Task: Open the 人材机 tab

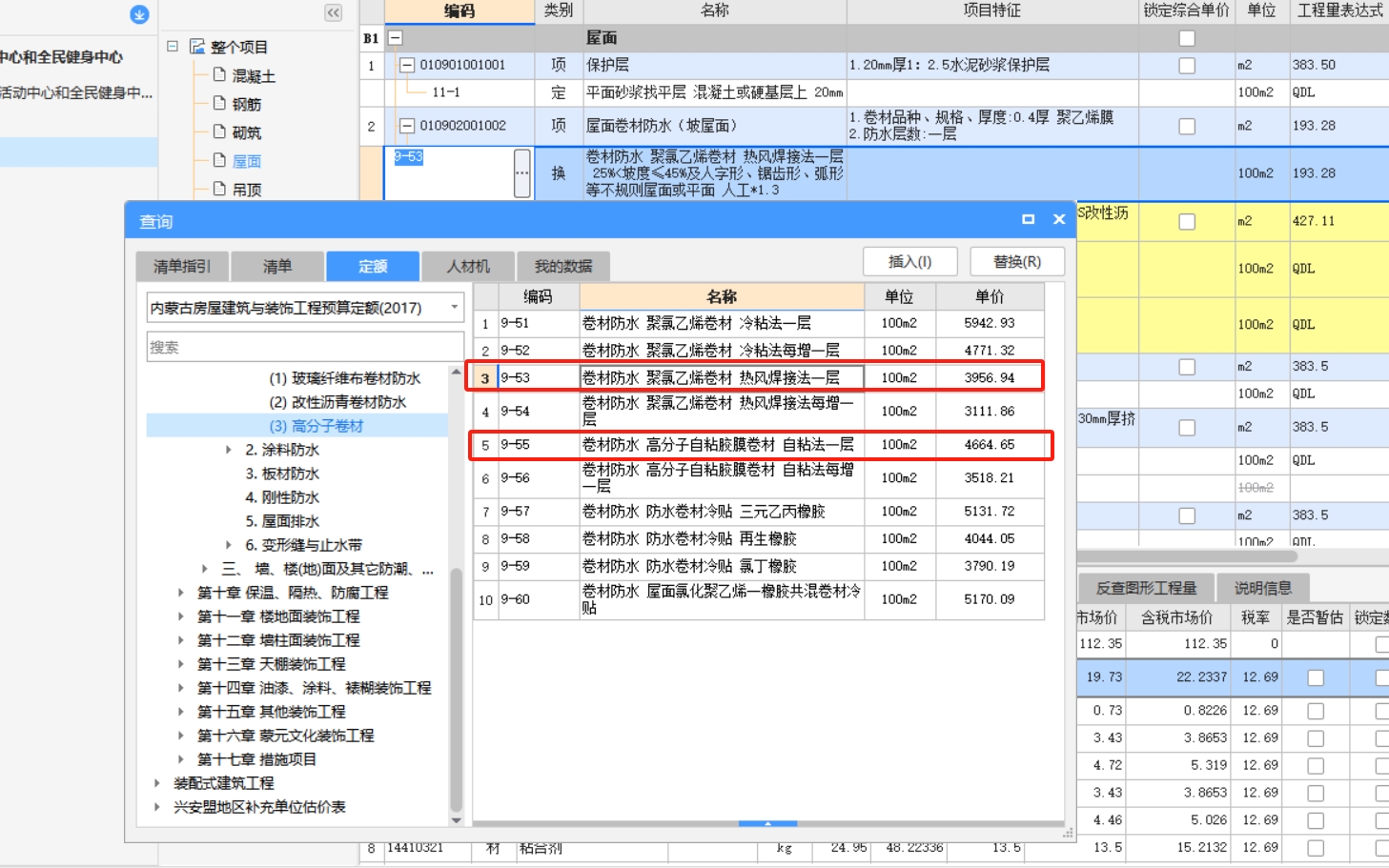Action: 468,266
